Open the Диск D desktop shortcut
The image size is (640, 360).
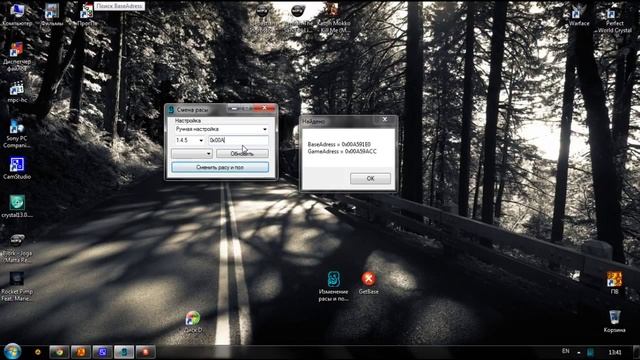[x=193, y=322]
